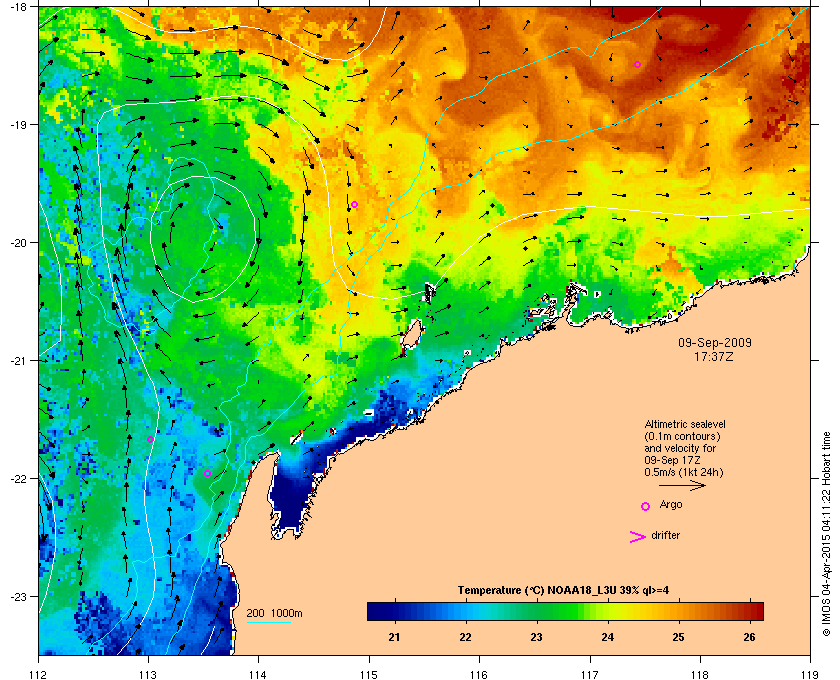Image resolution: width=840 pixels, height=680 pixels.
Task: Click the longitude axis label '116'
Action: (479, 675)
